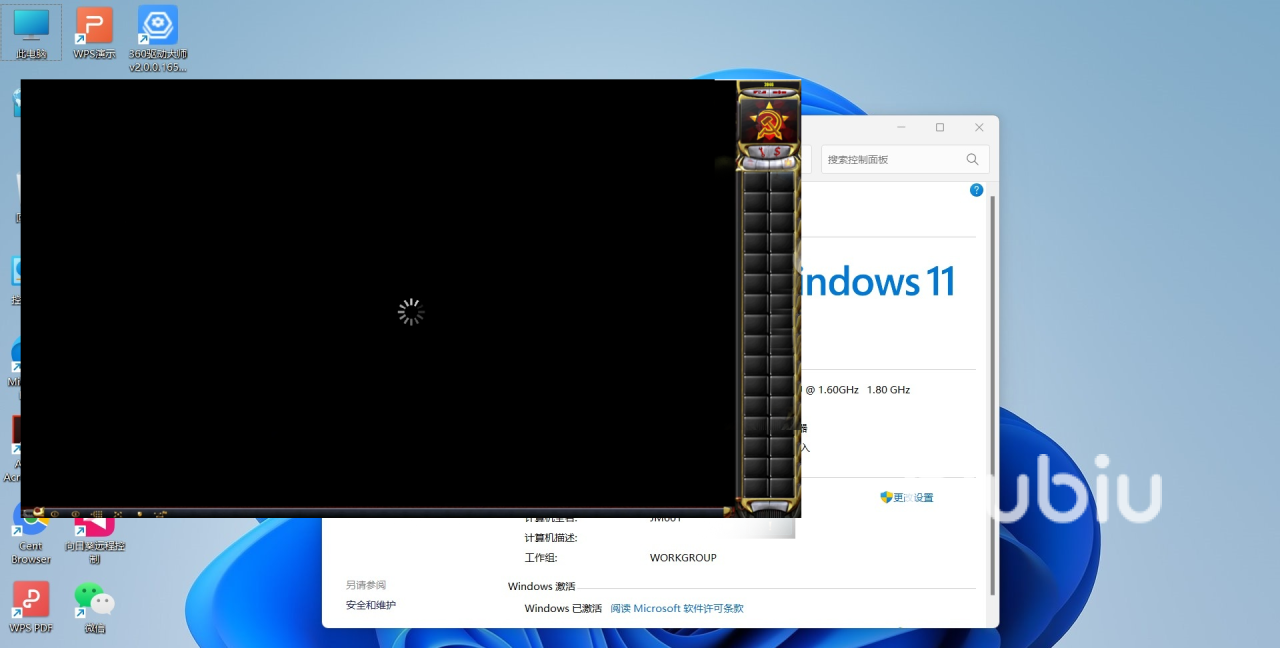The width and height of the screenshot is (1280, 648).
Task: Open 阅读 Microsoft 软件许可条款 link
Action: pyautogui.click(x=677, y=608)
